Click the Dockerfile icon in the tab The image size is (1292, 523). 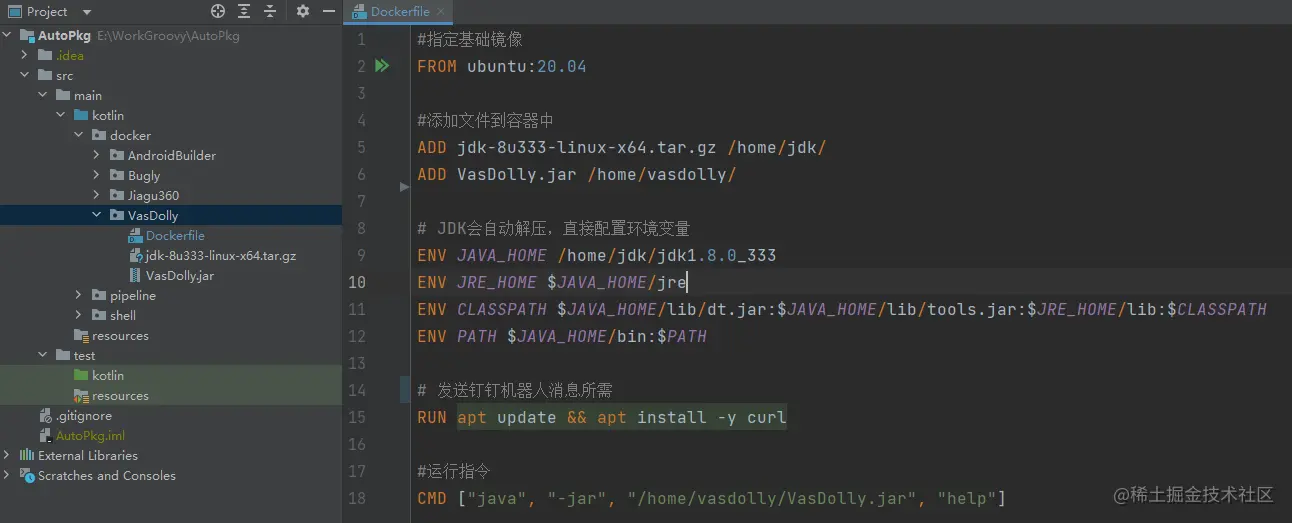359,12
